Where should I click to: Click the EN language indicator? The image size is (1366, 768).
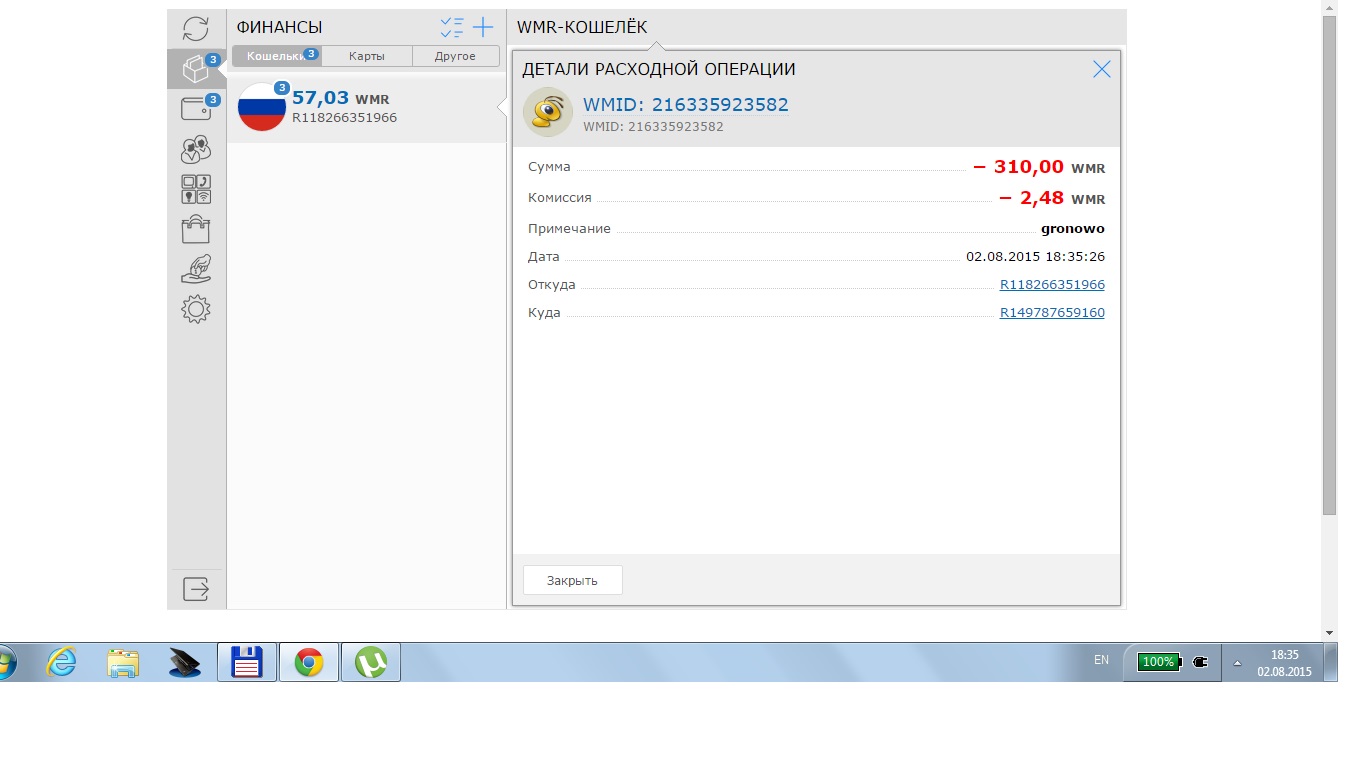point(1101,660)
